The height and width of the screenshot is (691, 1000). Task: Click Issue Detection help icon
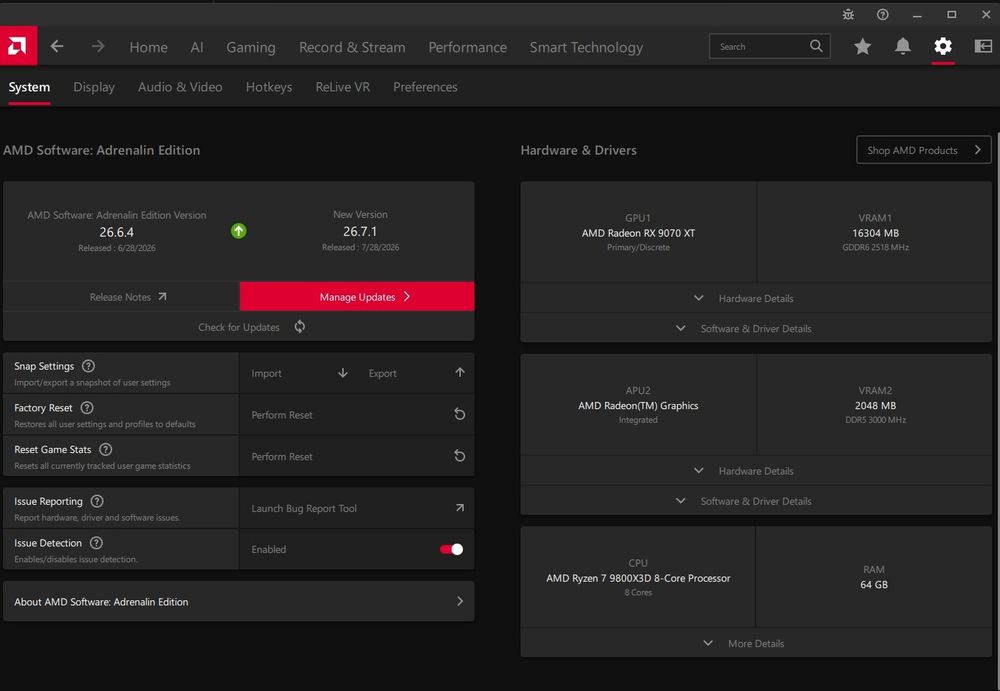point(96,543)
